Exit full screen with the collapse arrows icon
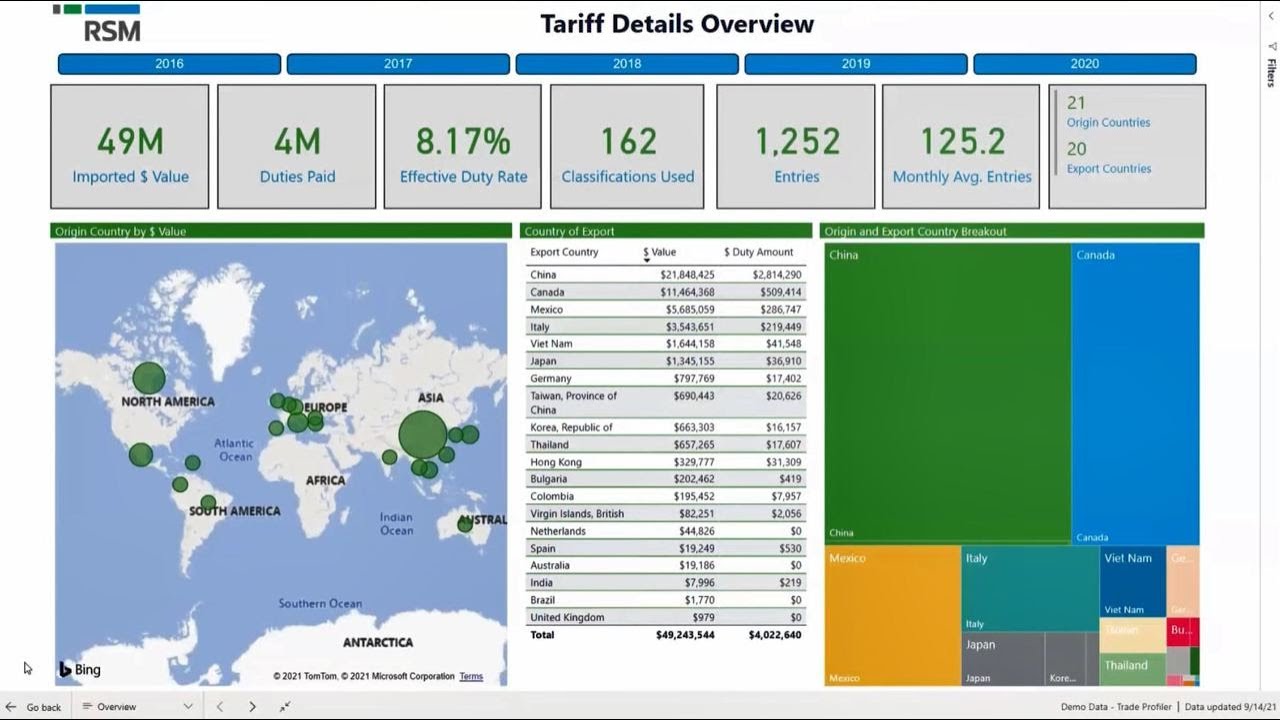Viewport: 1280px width, 720px height. (285, 707)
